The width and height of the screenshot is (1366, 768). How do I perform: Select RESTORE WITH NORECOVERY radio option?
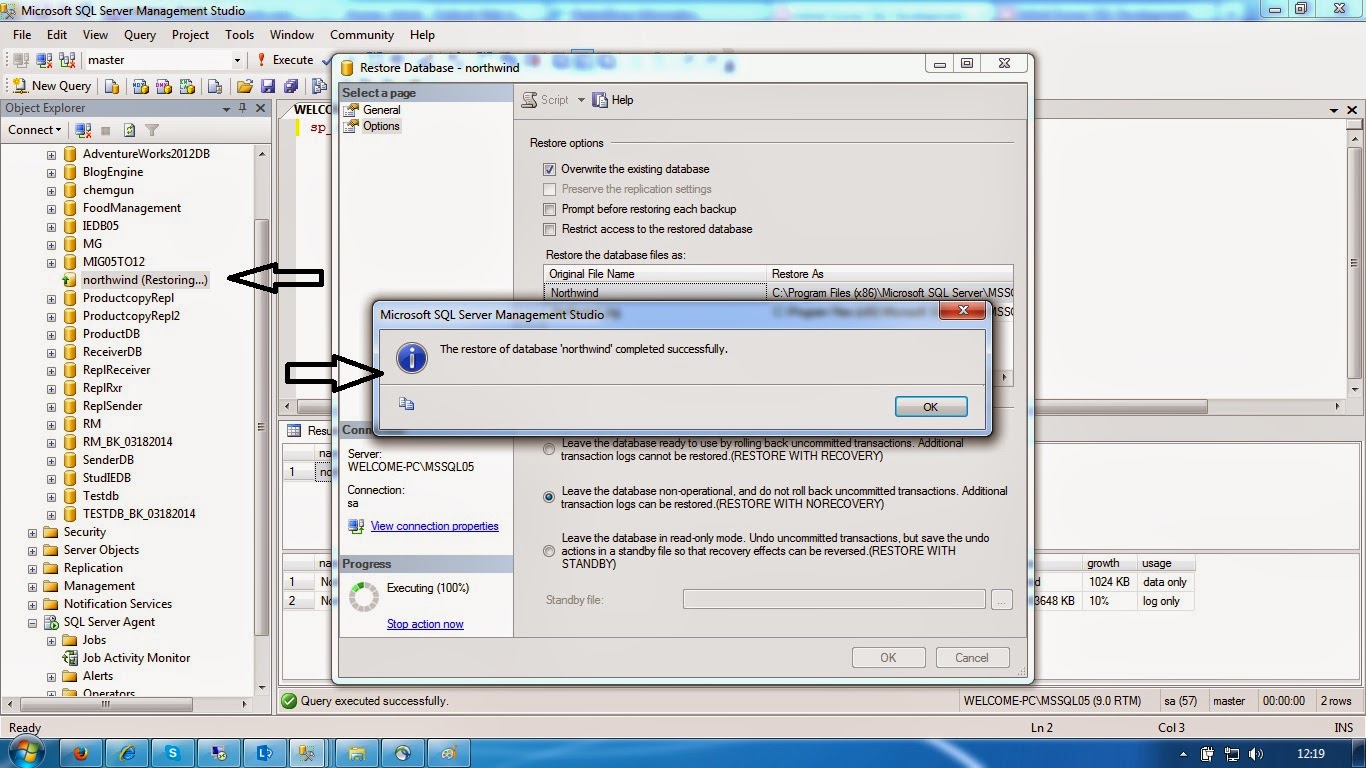[x=548, y=497]
